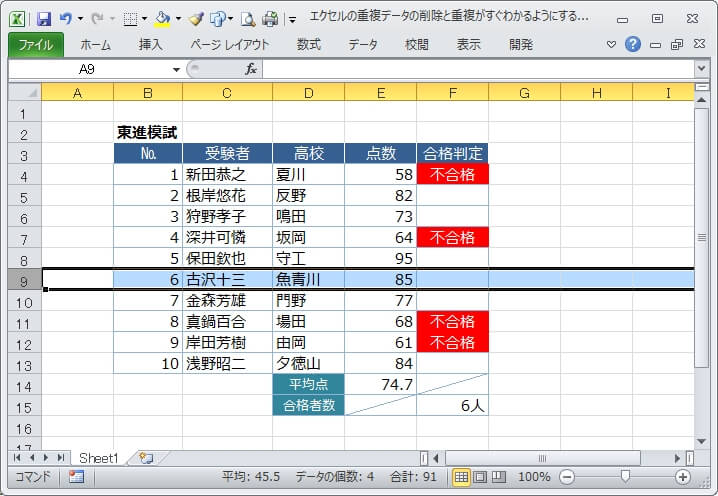Click the 100% zoom level button
The image size is (718, 496).
pos(534,477)
